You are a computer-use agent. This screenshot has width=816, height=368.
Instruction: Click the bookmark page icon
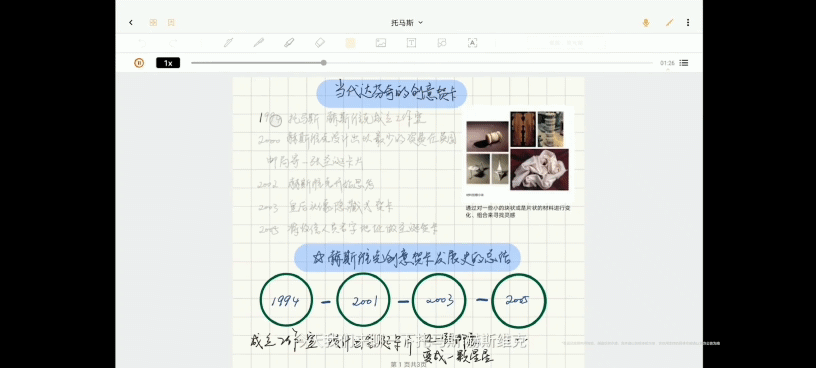[171, 22]
